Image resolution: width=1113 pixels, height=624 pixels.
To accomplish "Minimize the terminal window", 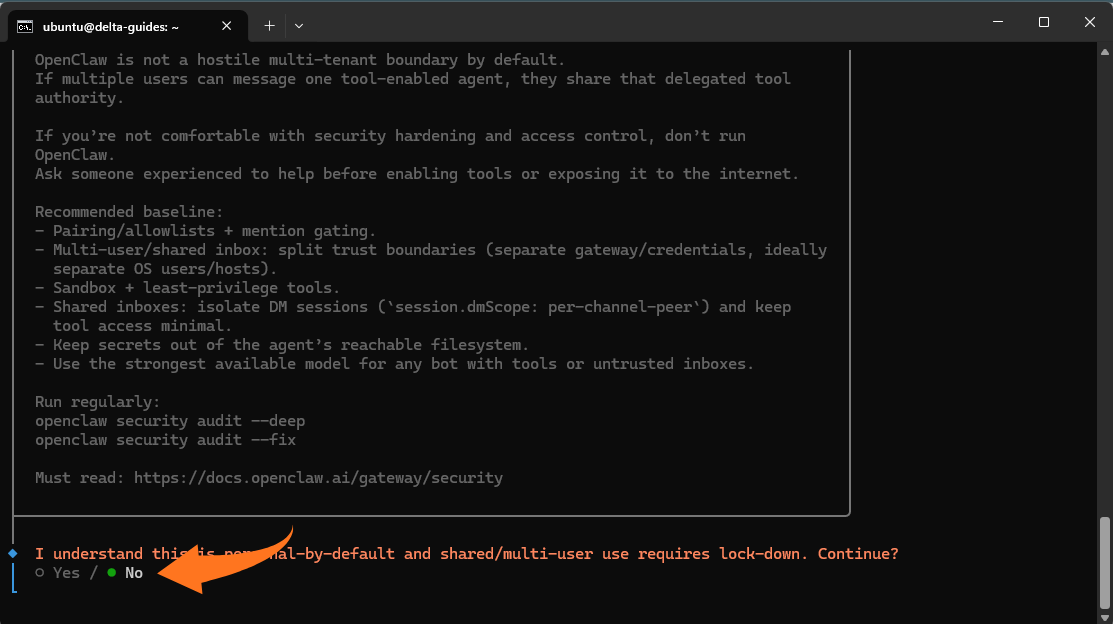I will click(996, 22).
